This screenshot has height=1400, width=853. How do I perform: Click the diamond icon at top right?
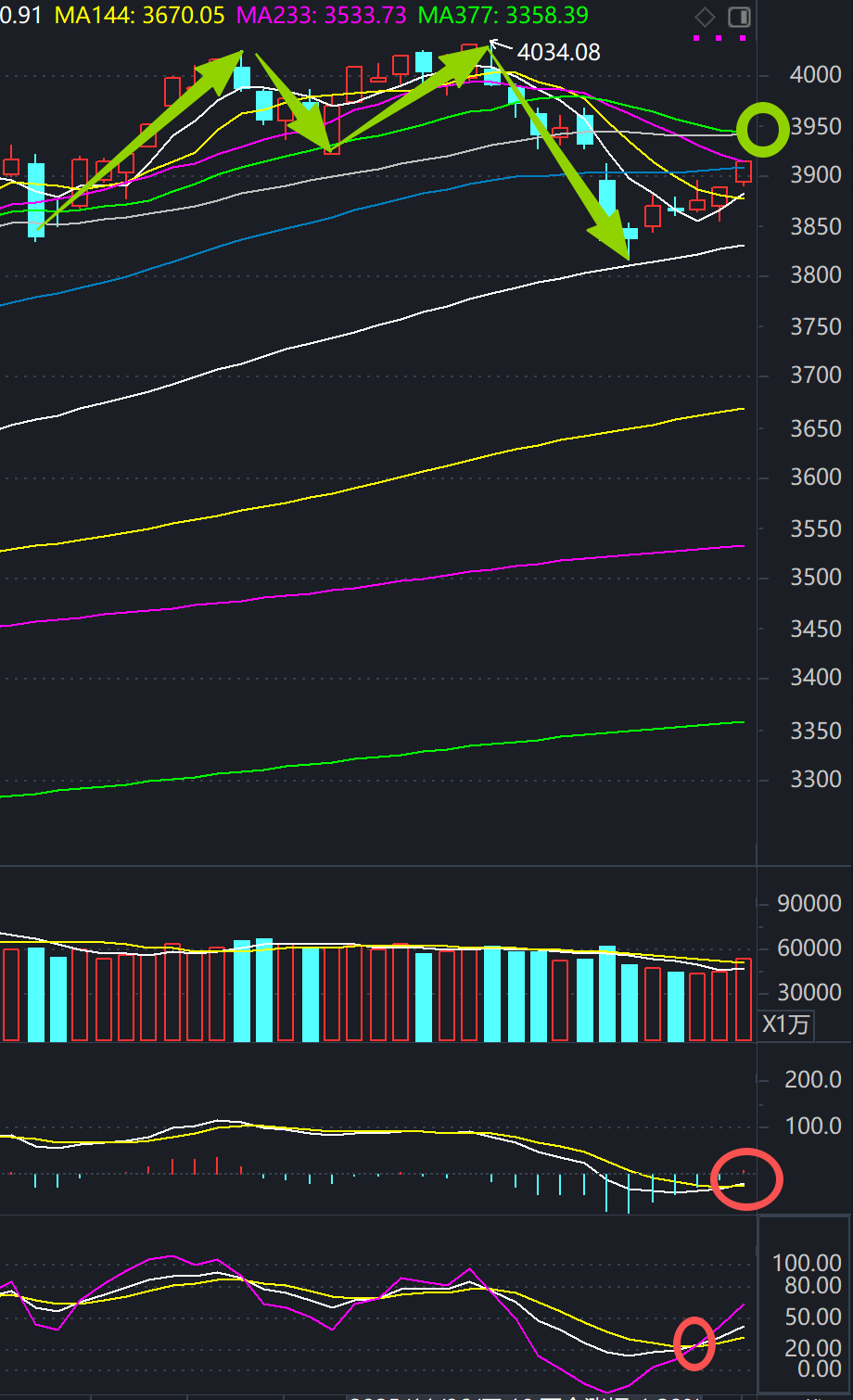tap(706, 18)
